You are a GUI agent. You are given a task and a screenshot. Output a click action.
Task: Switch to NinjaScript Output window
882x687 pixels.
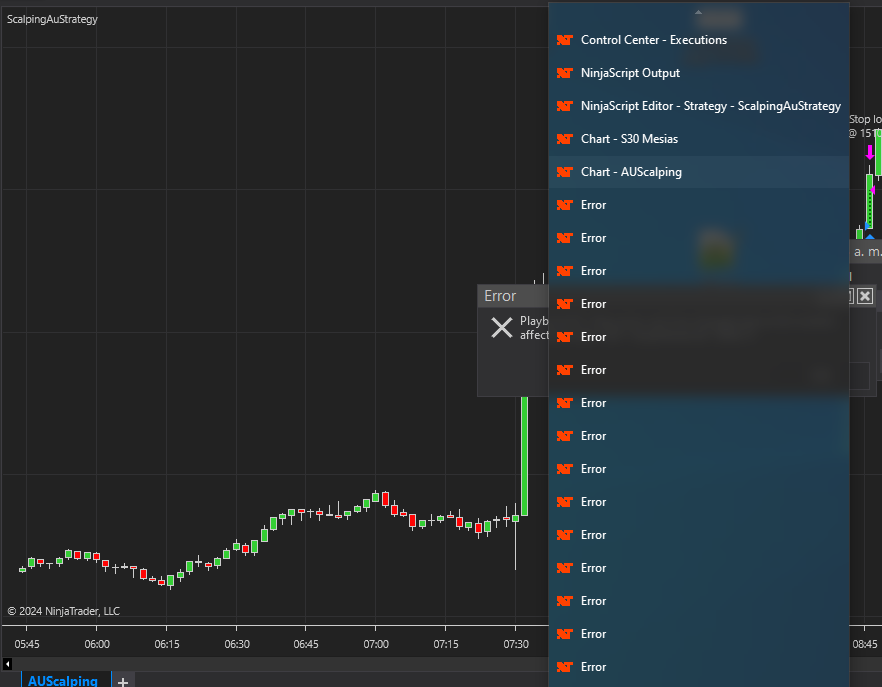699,73
